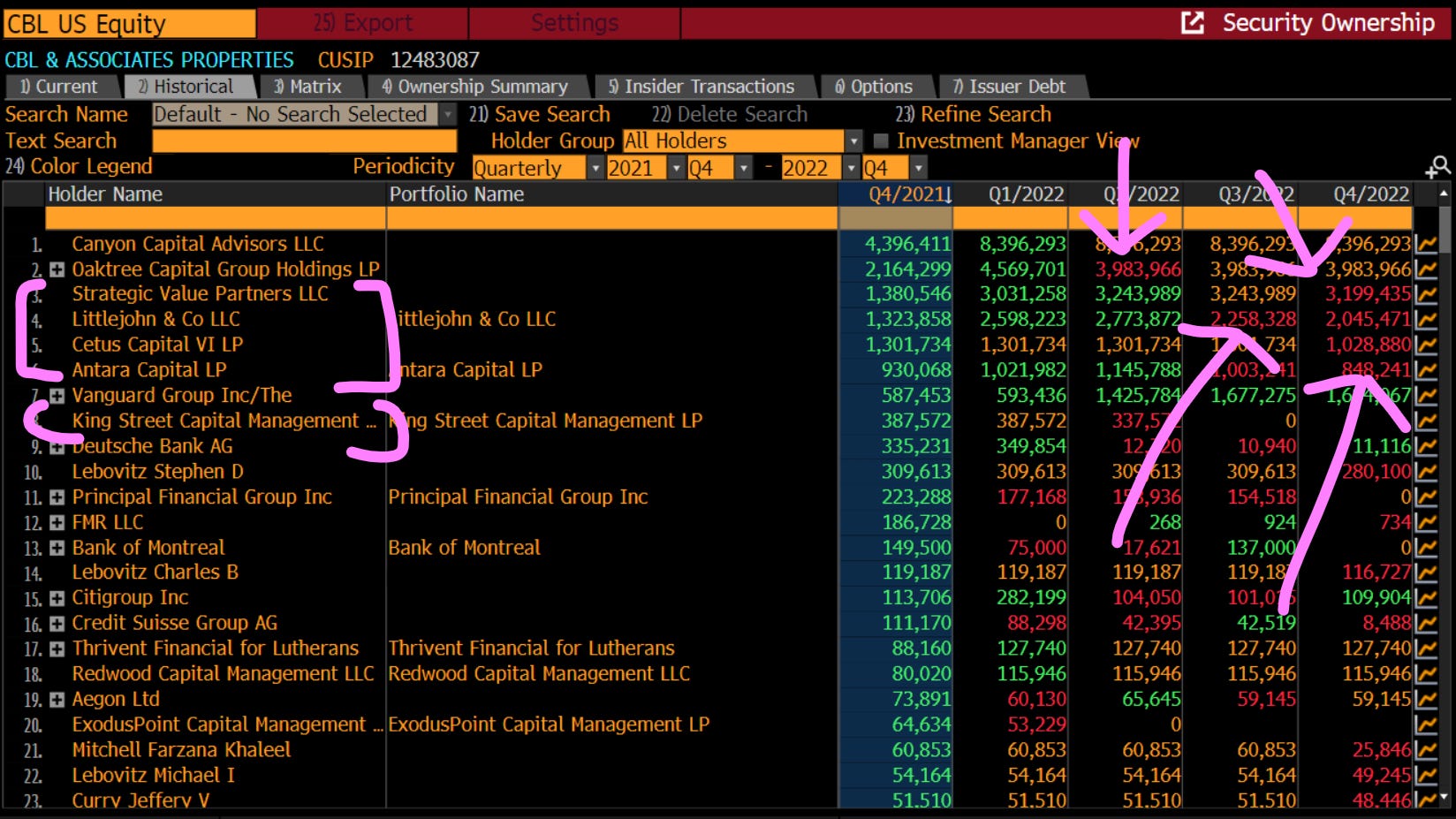Open chart icon for Oaktree Capital row

[1425, 269]
